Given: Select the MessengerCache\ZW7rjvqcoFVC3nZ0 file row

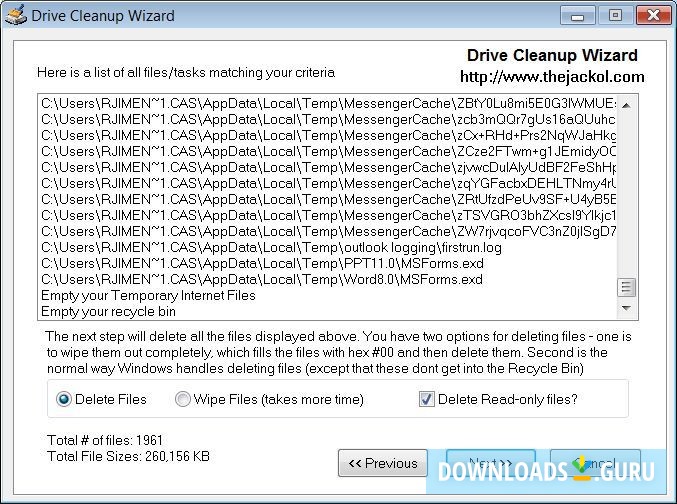Looking at the screenshot, I should click(x=328, y=231).
